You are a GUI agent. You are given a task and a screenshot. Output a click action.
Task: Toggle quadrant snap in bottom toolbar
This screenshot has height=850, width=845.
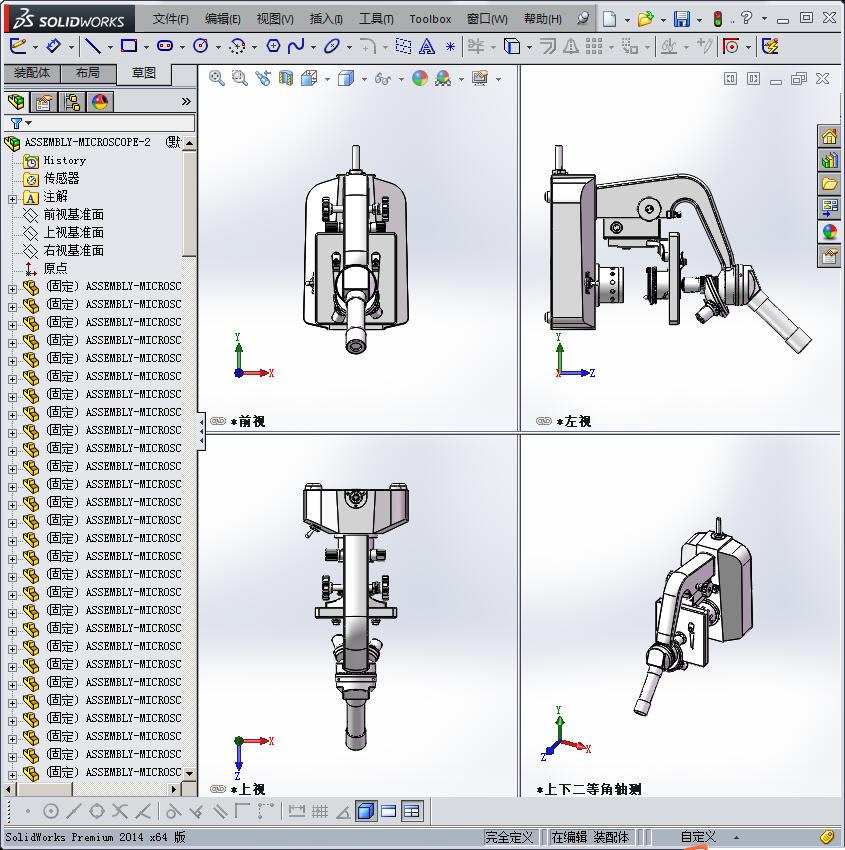(x=96, y=812)
